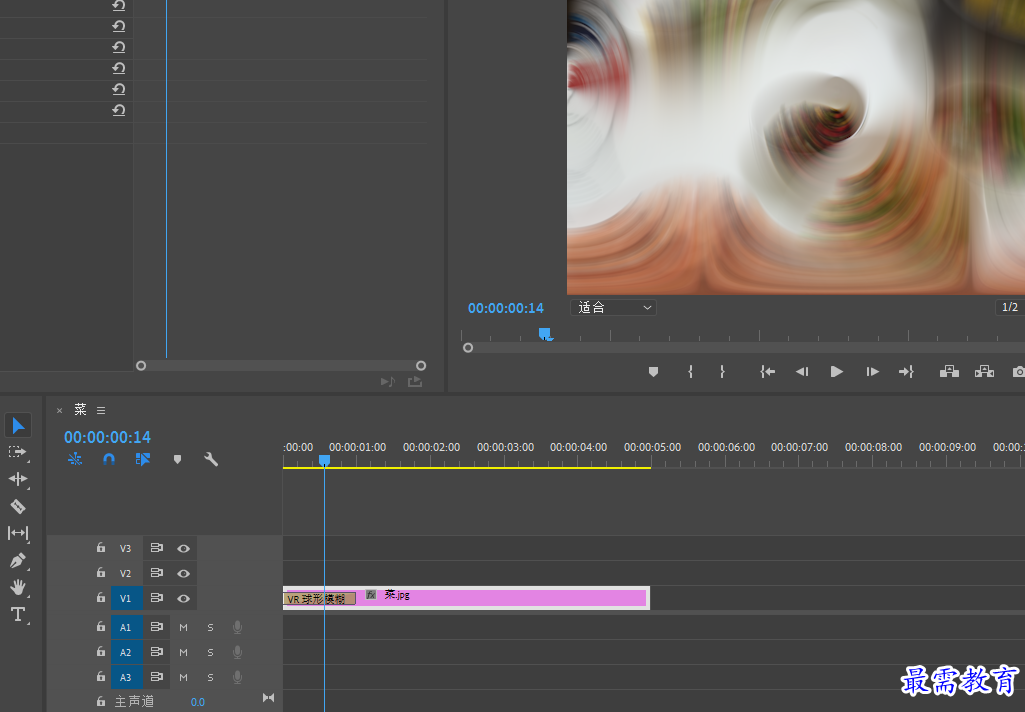Add marker in timeline header
The image size is (1025, 712).
(177, 460)
